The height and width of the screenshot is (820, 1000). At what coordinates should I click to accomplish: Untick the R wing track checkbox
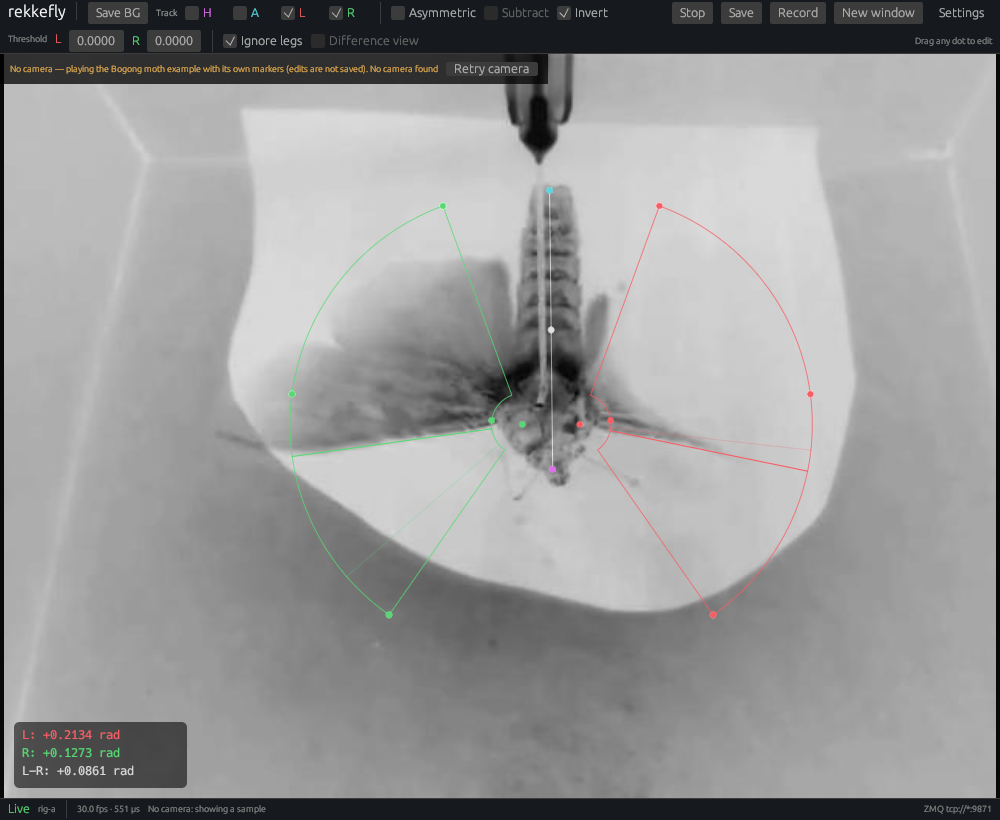tap(336, 13)
